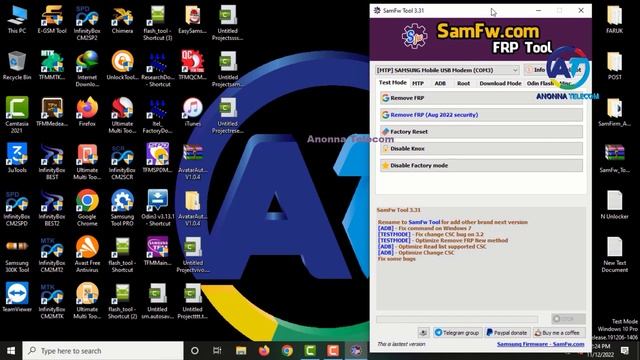640x360 pixels.
Task: Open Cortana from the taskbar
Action: pos(195,351)
